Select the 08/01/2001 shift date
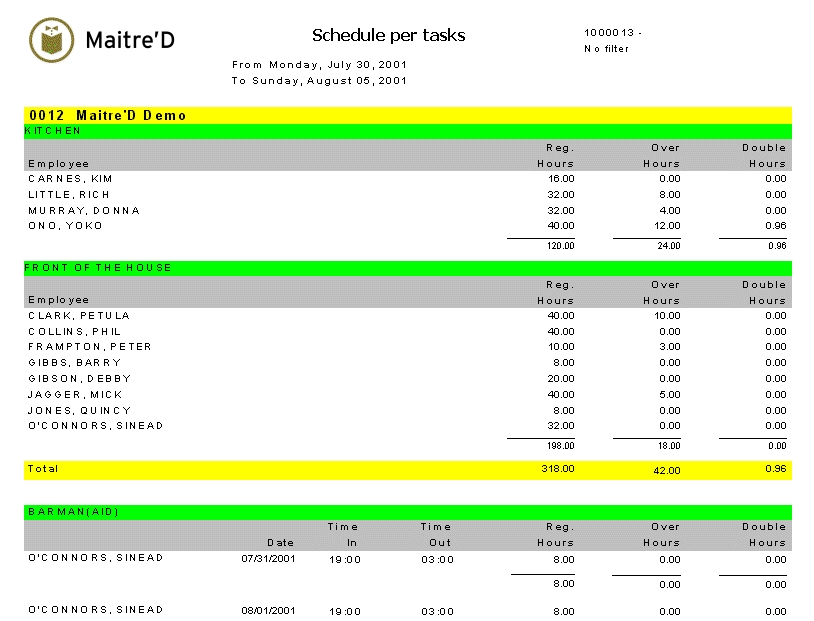Image resolution: width=814 pixels, height=621 pixels. click(268, 610)
